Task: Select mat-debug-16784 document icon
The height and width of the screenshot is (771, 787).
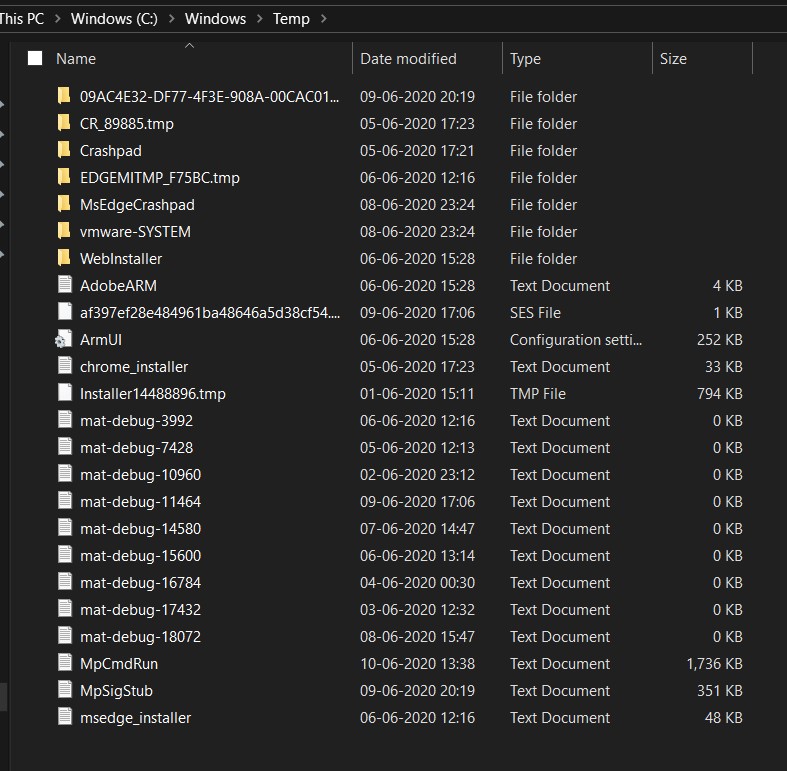Action: click(x=64, y=582)
